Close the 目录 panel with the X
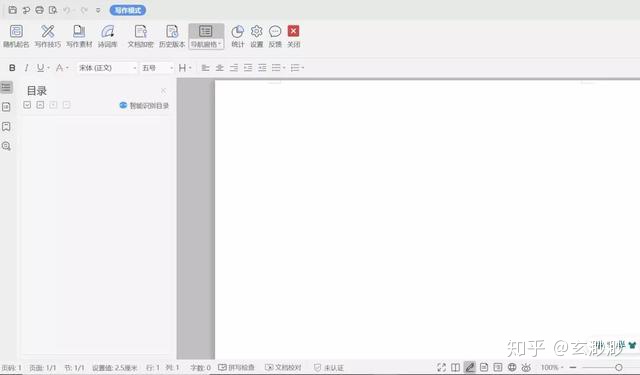Viewport: 640px width, 375px height. [x=164, y=91]
